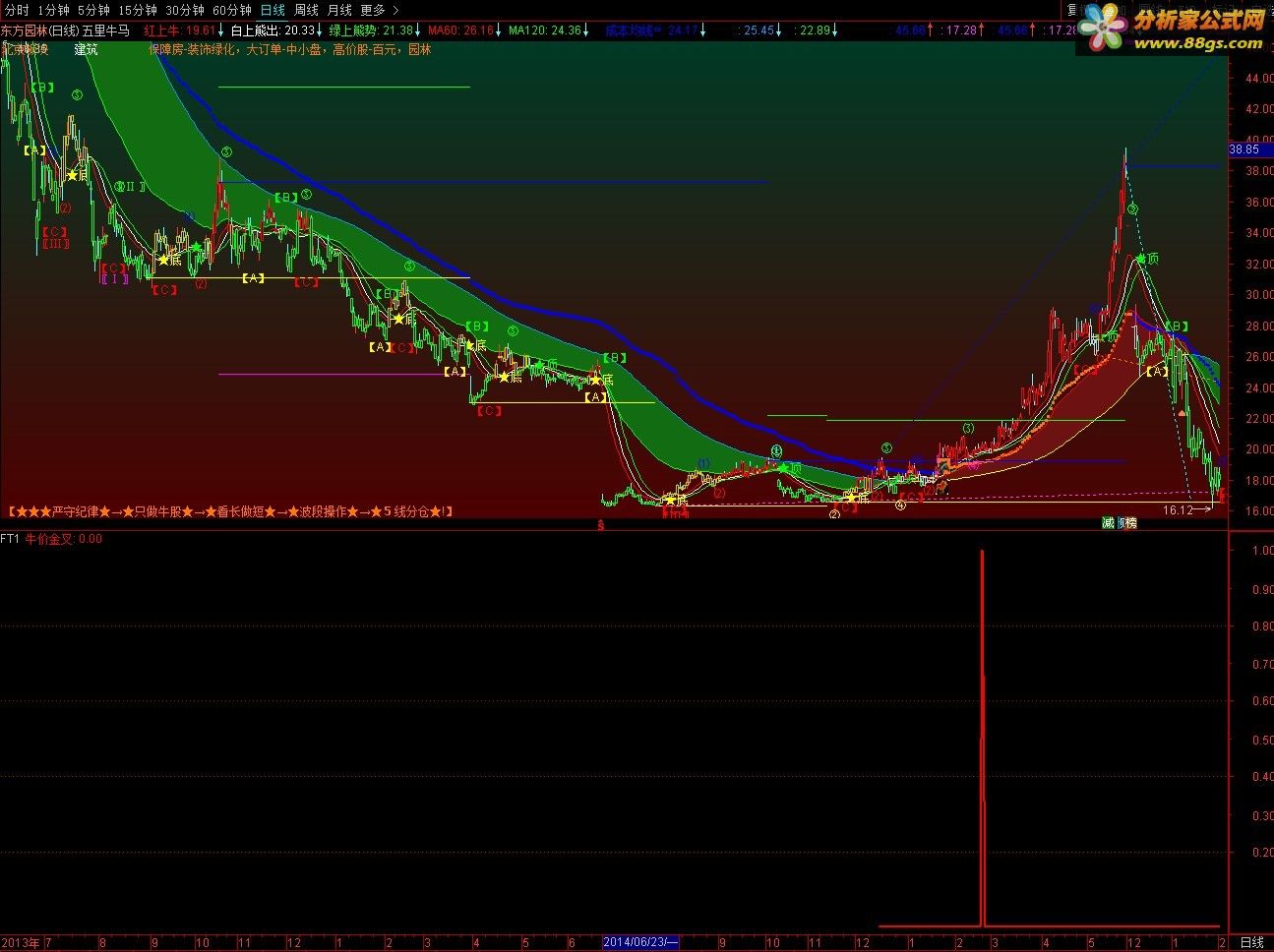The image size is (1274, 952).
Task: Click the 牛价金叉: 0.00 indicator value
Action: (x=64, y=539)
